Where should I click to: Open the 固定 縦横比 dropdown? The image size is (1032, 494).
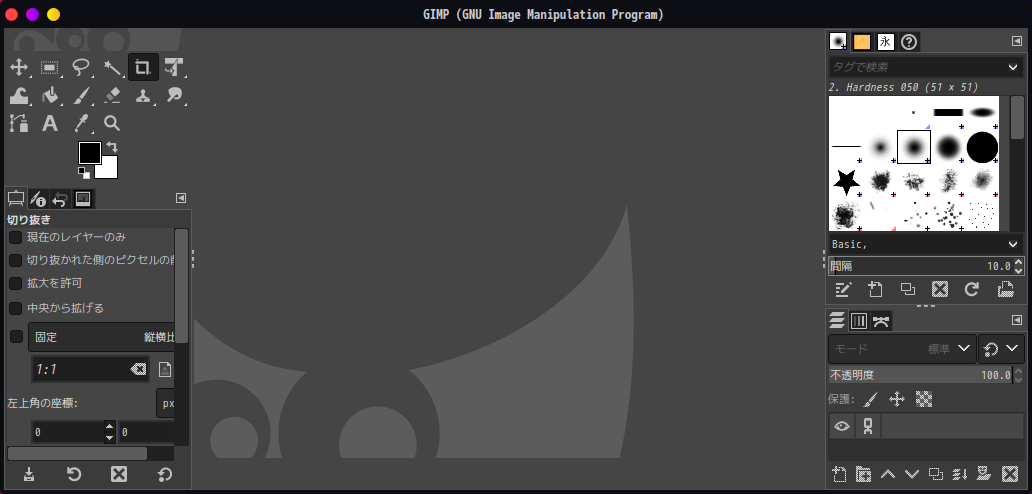click(x=103, y=337)
